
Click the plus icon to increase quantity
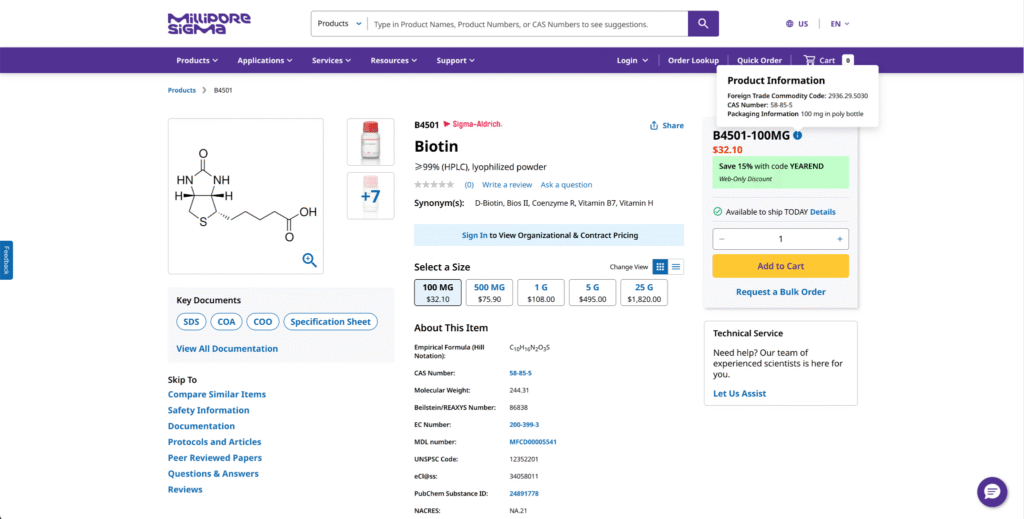click(x=839, y=239)
